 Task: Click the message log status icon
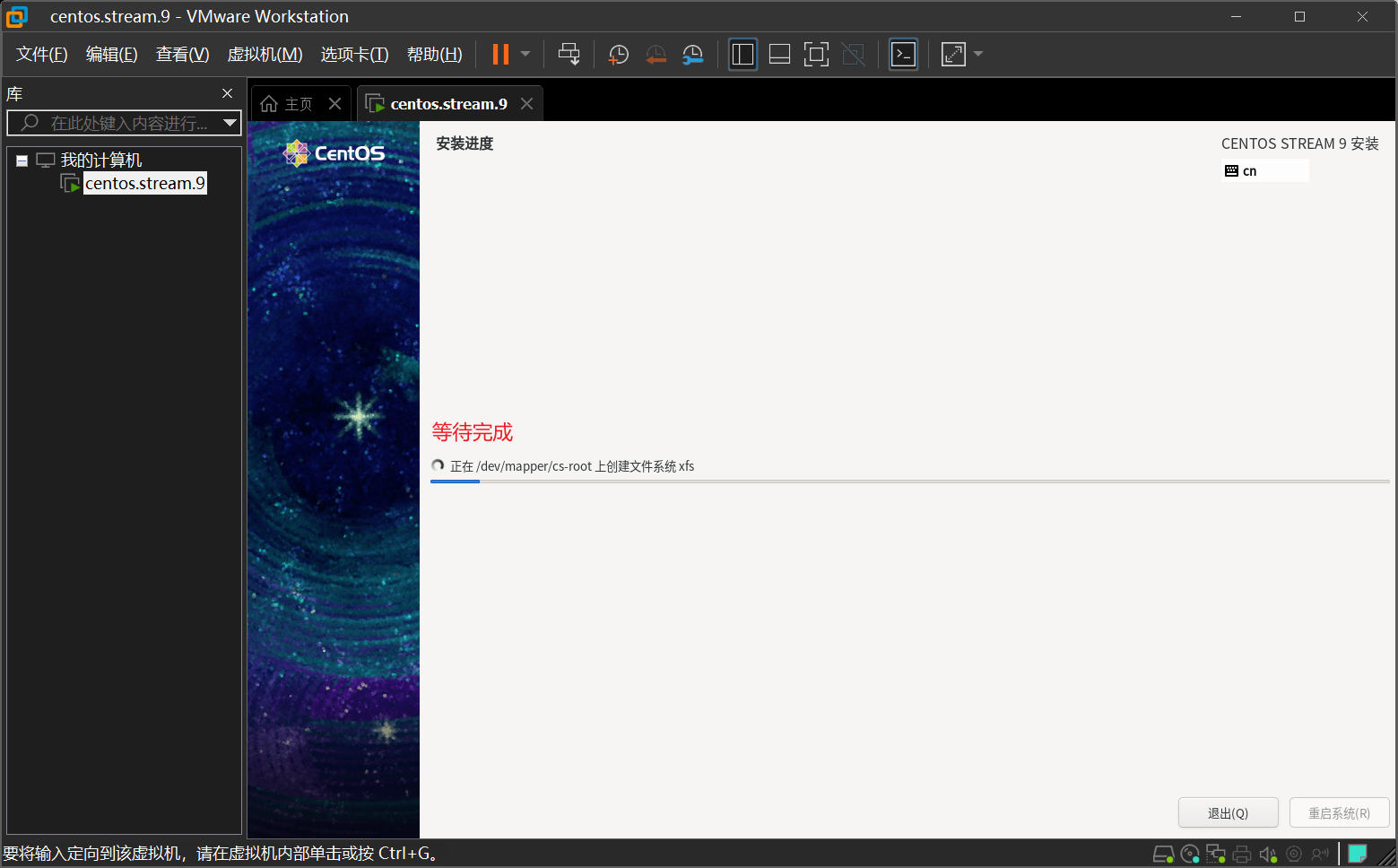click(1358, 854)
